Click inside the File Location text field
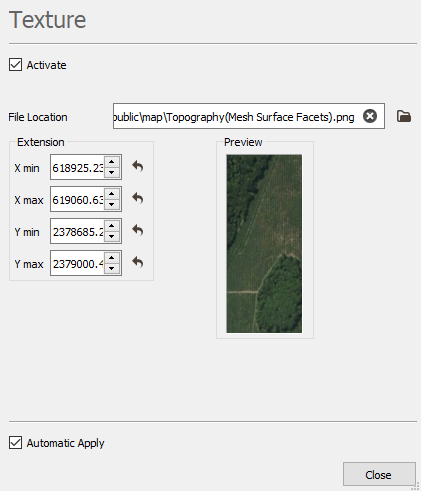The height and width of the screenshot is (491, 421). pos(237,116)
